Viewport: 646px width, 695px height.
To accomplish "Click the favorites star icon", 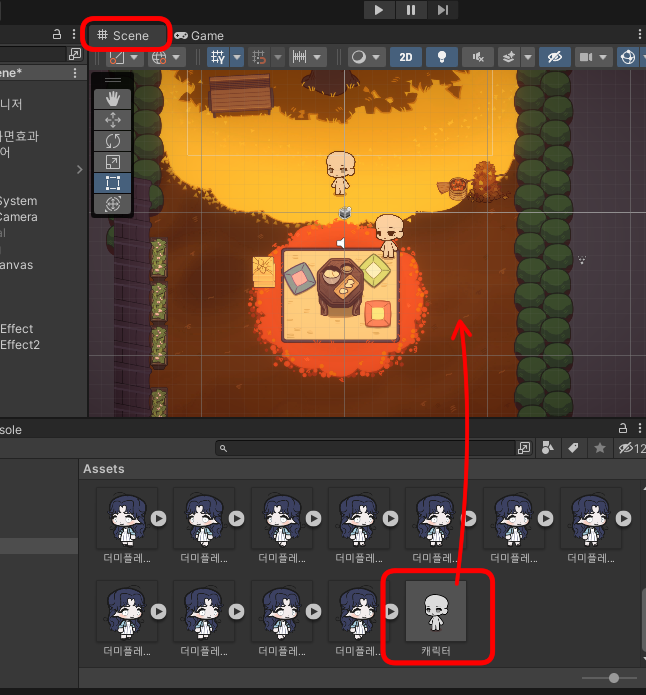I will click(x=599, y=448).
